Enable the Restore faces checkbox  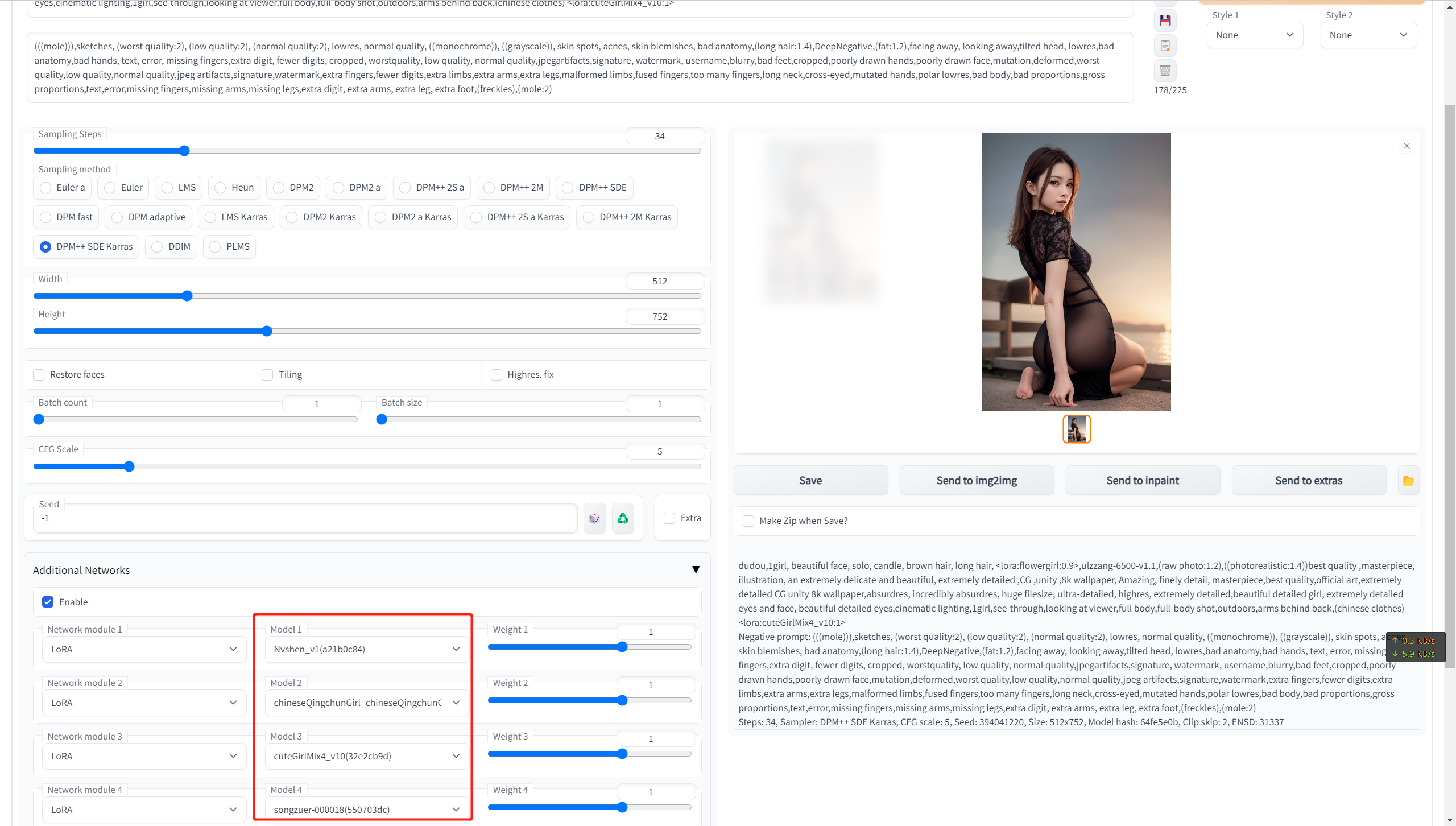tap(39, 375)
